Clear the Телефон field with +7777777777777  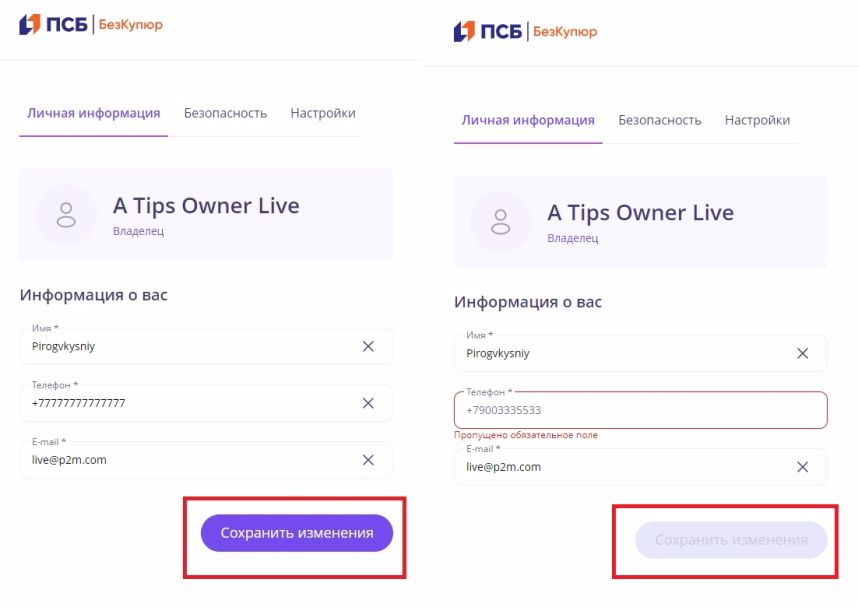click(x=368, y=403)
